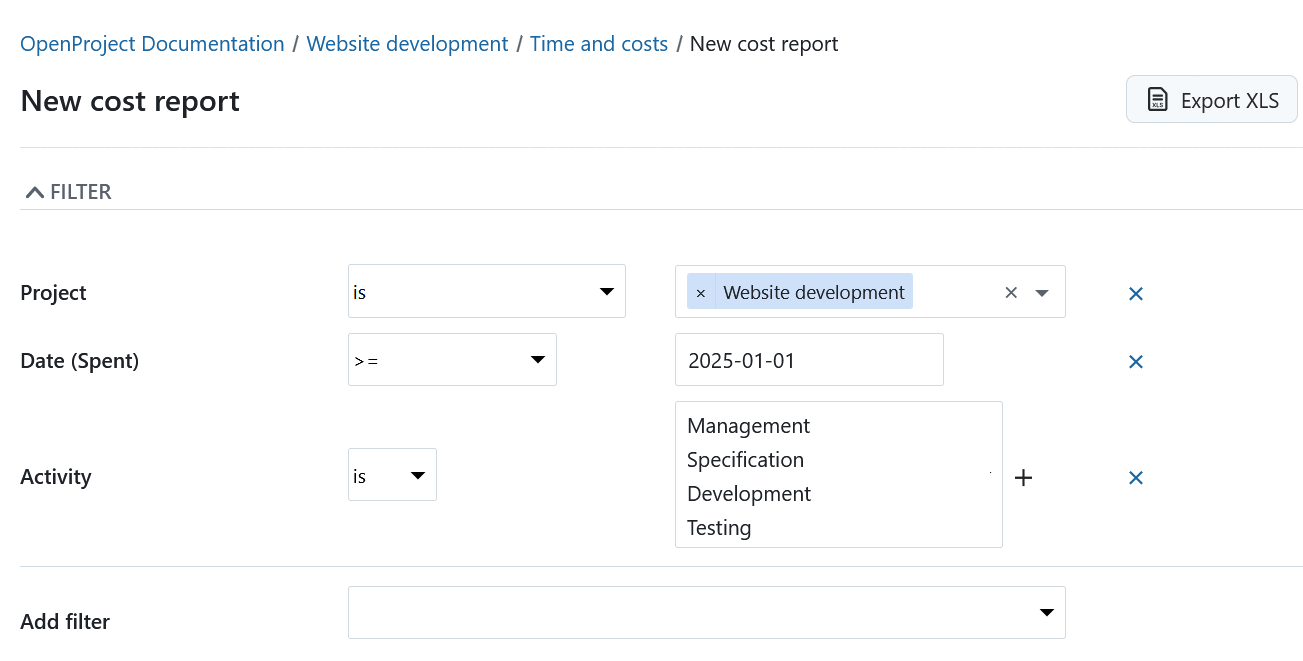Open Time and costs from the breadcrumb
Image resolution: width=1303 pixels, height=661 pixels.
coord(598,43)
